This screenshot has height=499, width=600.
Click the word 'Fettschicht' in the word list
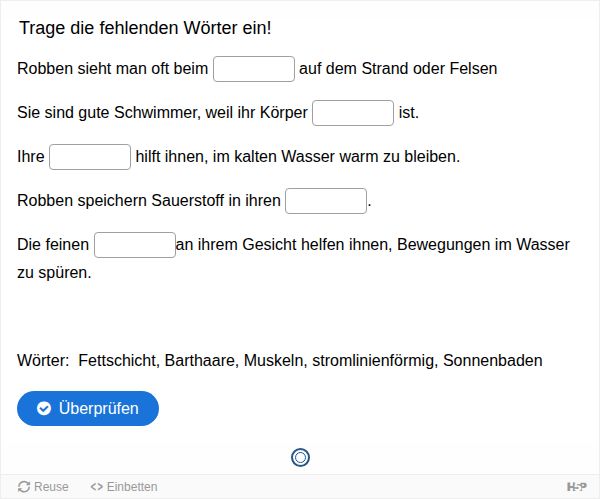pos(119,360)
